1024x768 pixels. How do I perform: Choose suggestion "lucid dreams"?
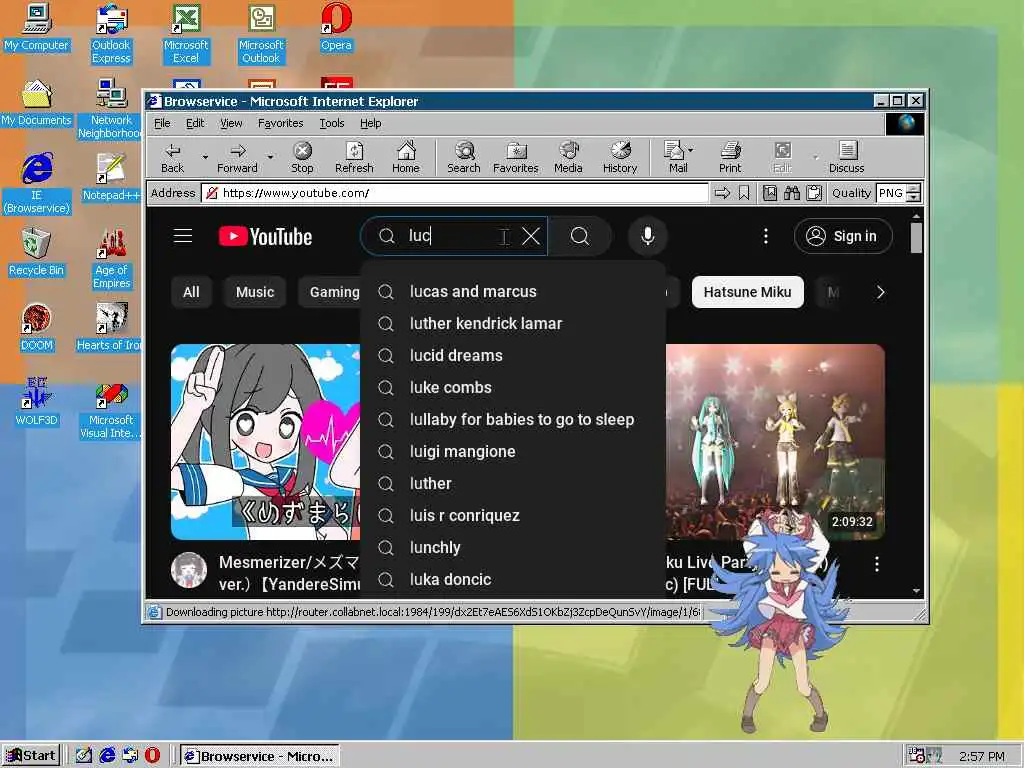[x=513, y=355]
